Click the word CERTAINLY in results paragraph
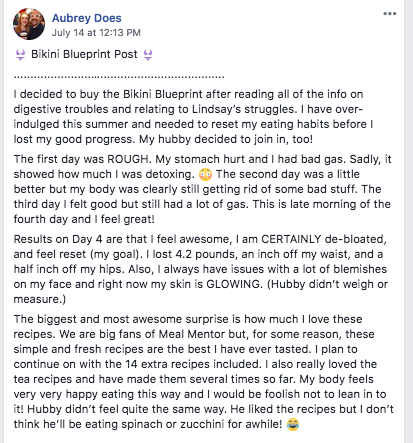Viewport: 413px width, 443px height. (291, 239)
